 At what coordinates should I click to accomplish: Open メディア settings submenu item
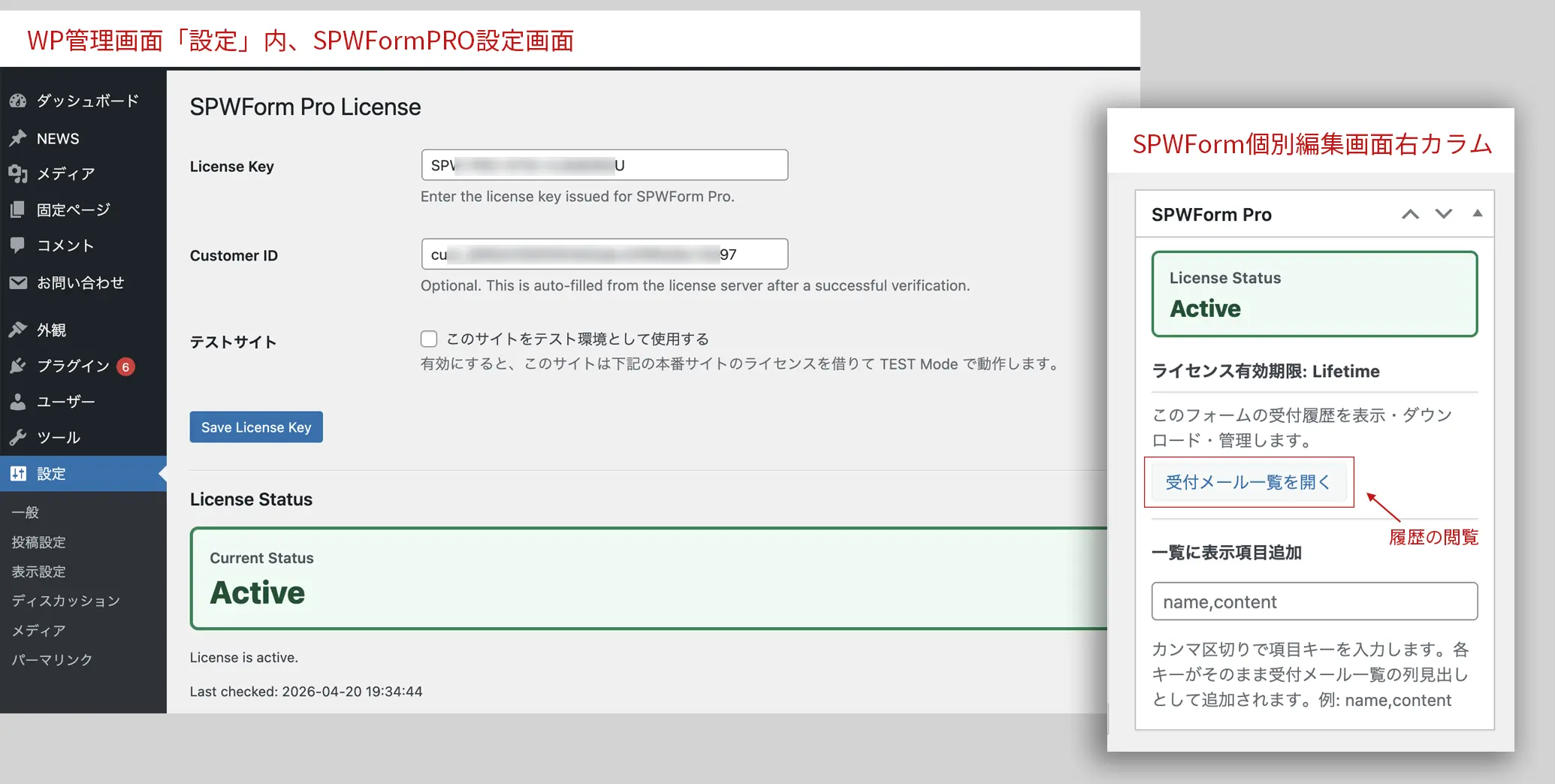[39, 631]
